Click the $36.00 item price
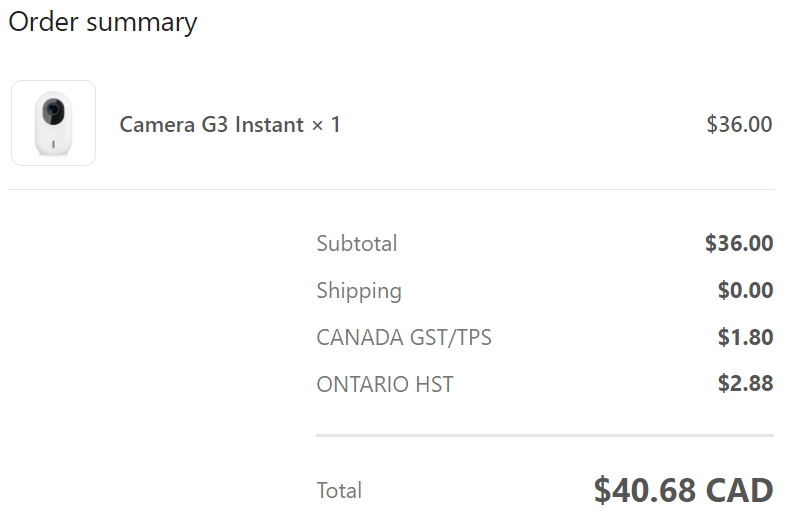790x518 pixels. (x=739, y=124)
